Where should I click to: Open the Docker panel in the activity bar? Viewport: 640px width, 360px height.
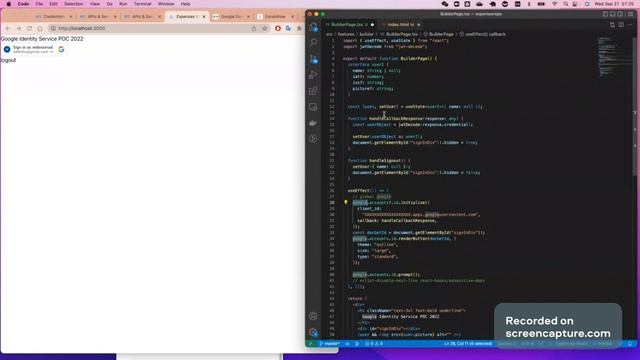click(313, 123)
